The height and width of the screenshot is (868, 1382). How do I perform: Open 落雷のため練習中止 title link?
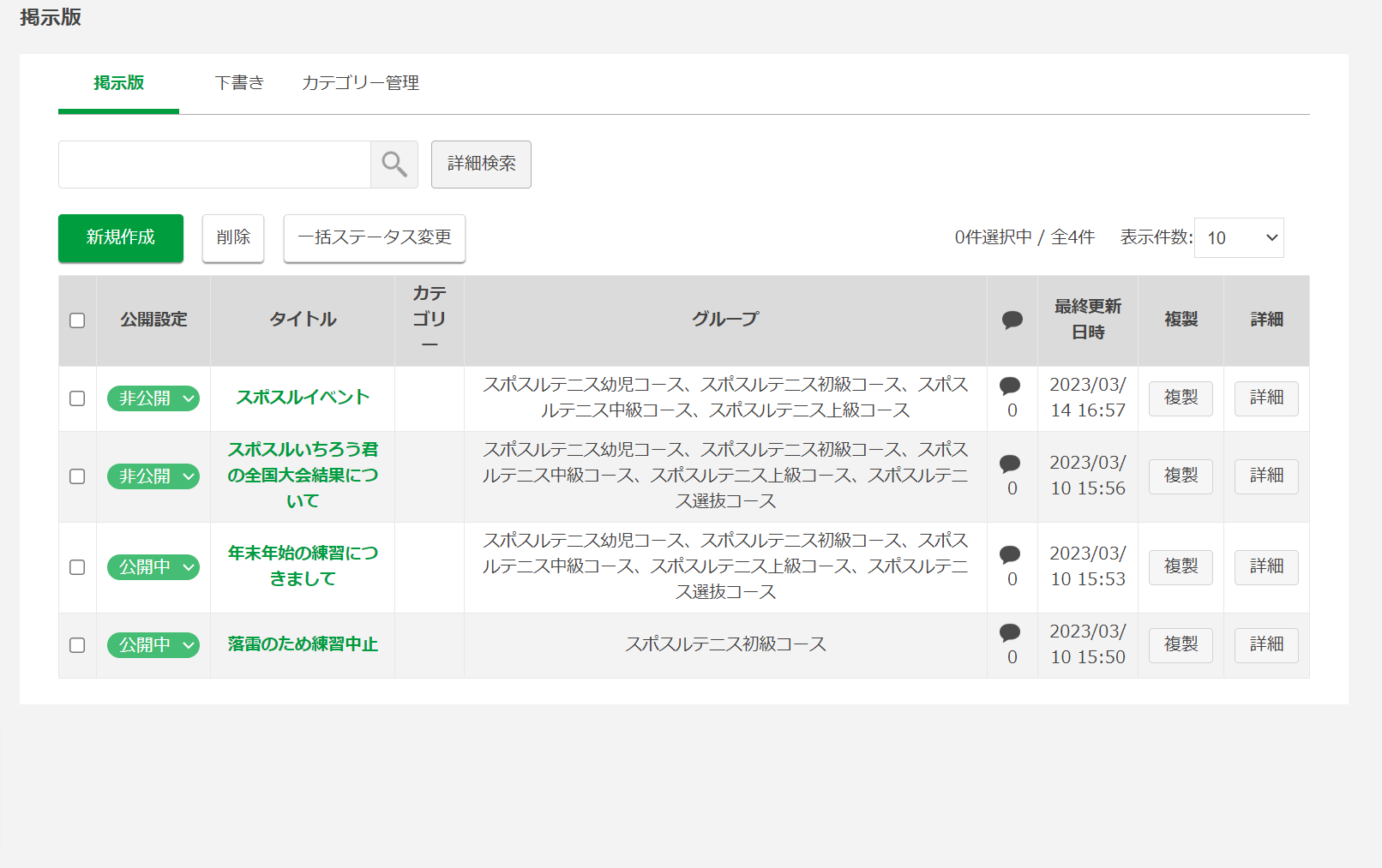tap(303, 644)
